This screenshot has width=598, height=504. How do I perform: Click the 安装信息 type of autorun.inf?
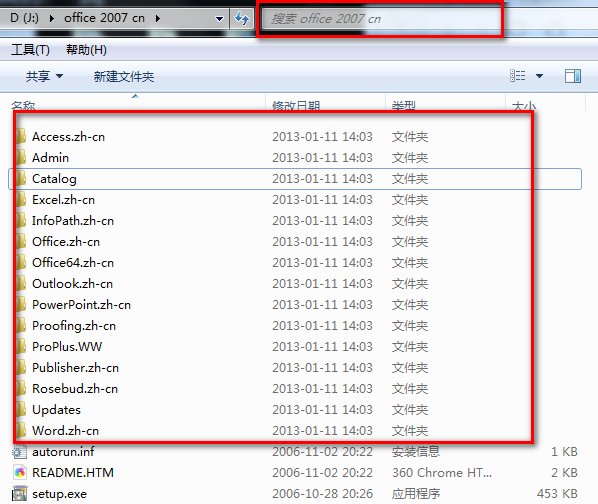coord(416,452)
